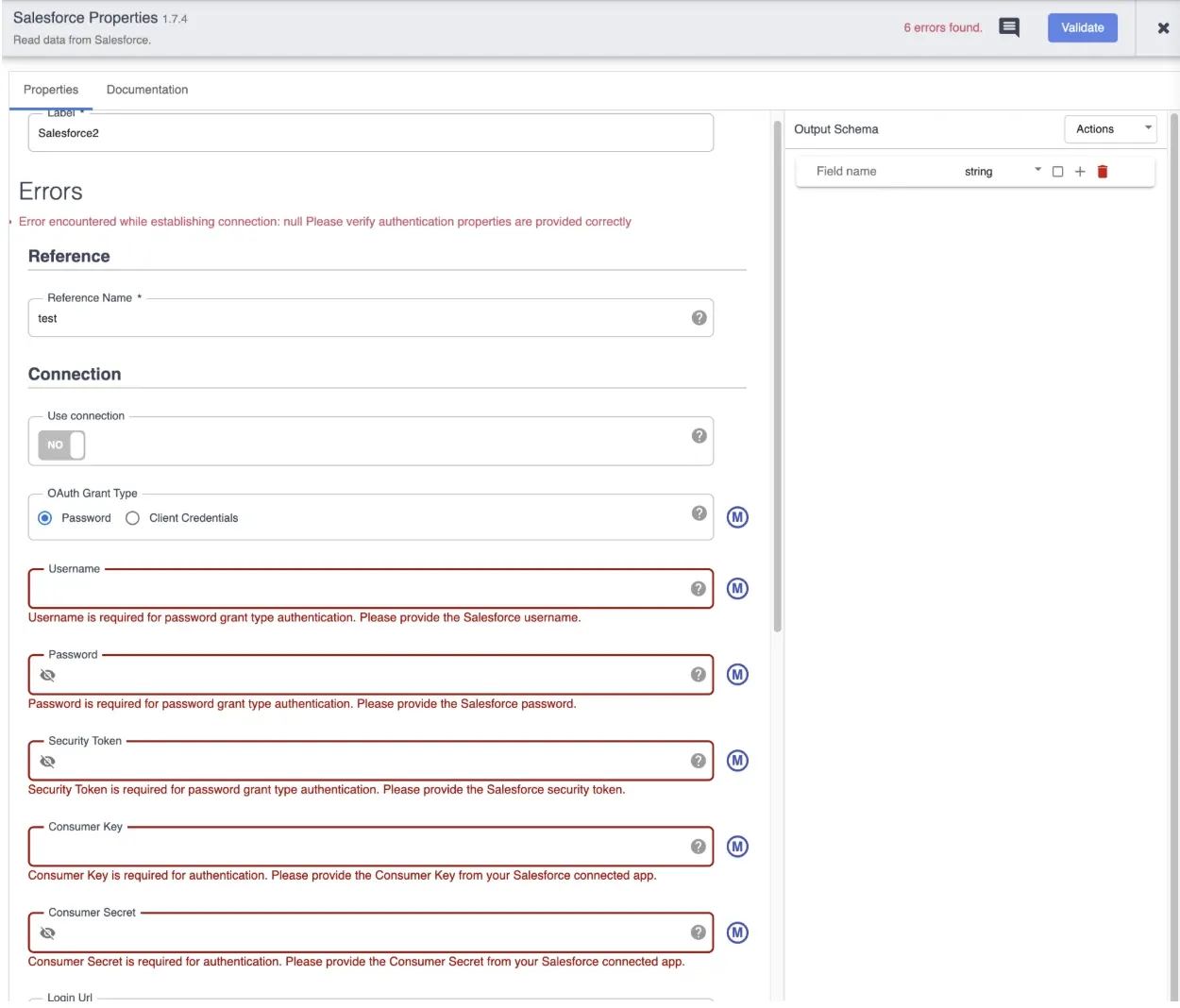Toggle the Use connection switch
Screen dimensions: 1180x1008
point(61,445)
